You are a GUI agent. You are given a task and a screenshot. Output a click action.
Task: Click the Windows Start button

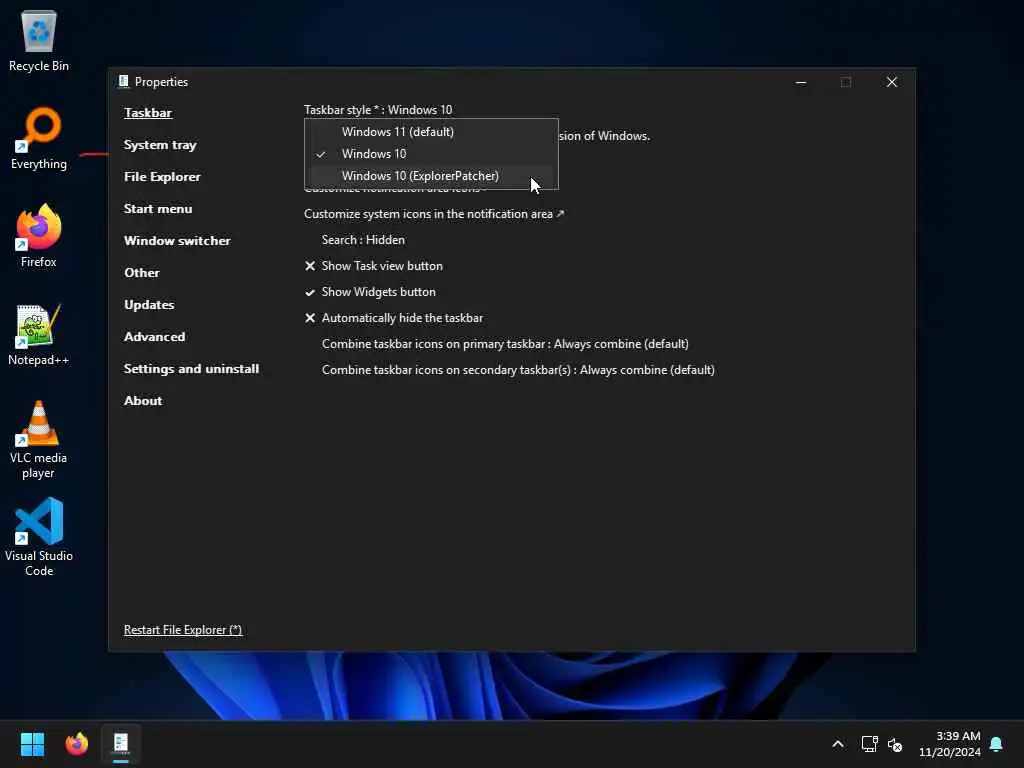[32, 744]
